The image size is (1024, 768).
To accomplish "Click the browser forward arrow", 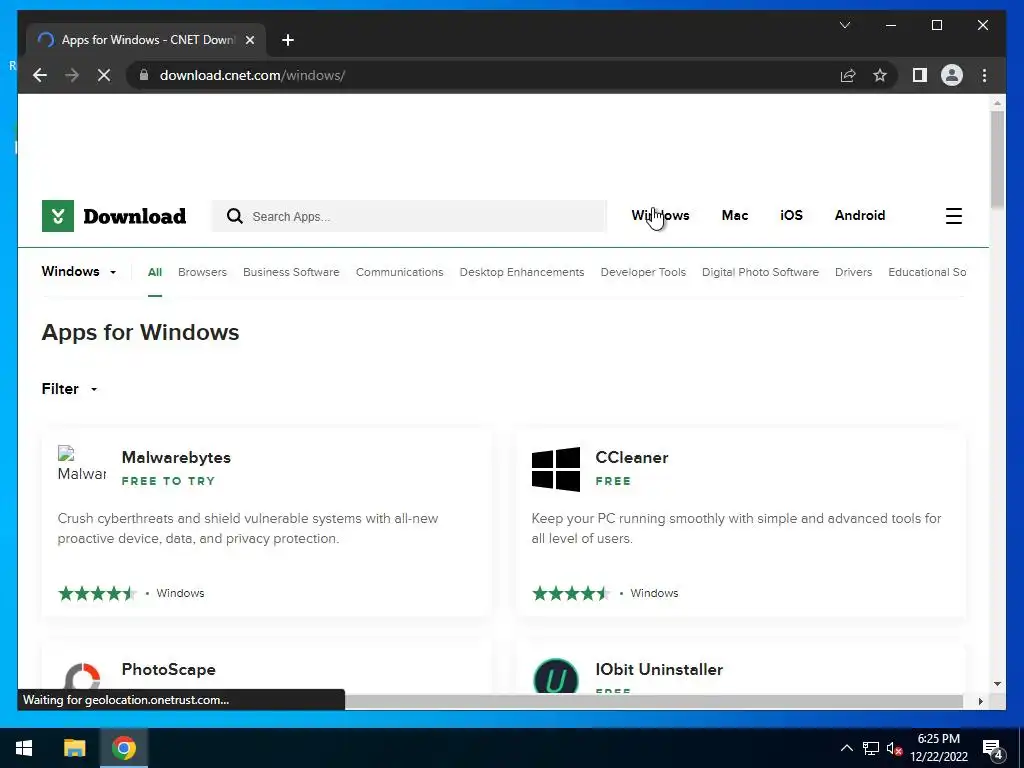I will 72,75.
